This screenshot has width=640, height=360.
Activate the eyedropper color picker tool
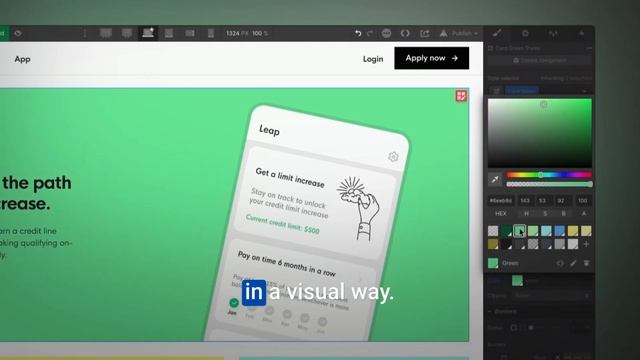tap(495, 179)
